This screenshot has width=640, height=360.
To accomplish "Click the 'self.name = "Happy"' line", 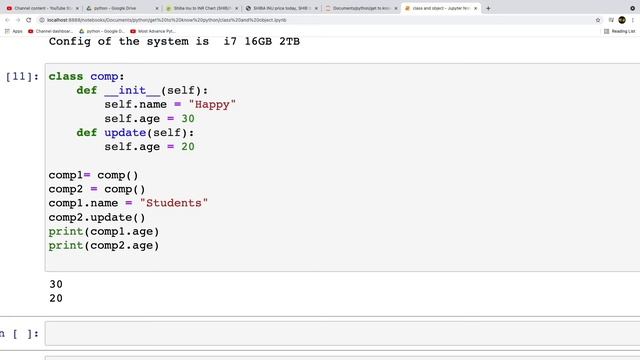I will coord(170,104).
